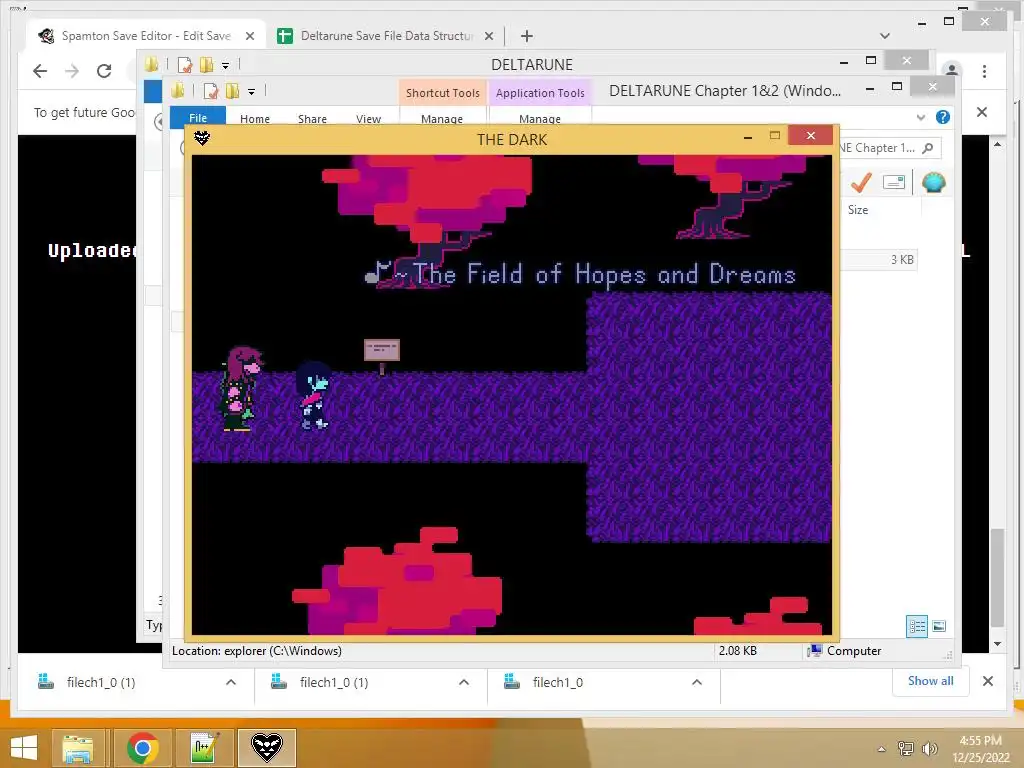The width and height of the screenshot is (1024, 768).
Task: Switch to the Share ribbon tab
Action: pyautogui.click(x=312, y=118)
